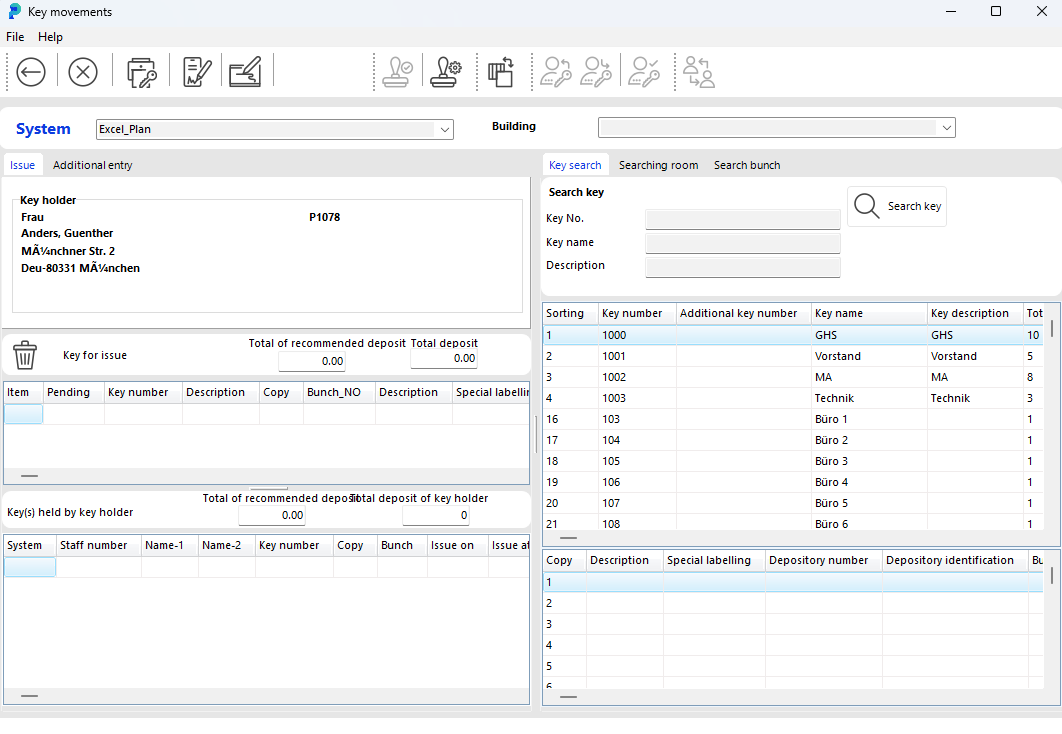Open the Building dropdown list
Image resolution: width=1062 pixels, height=734 pixels.
pos(945,128)
